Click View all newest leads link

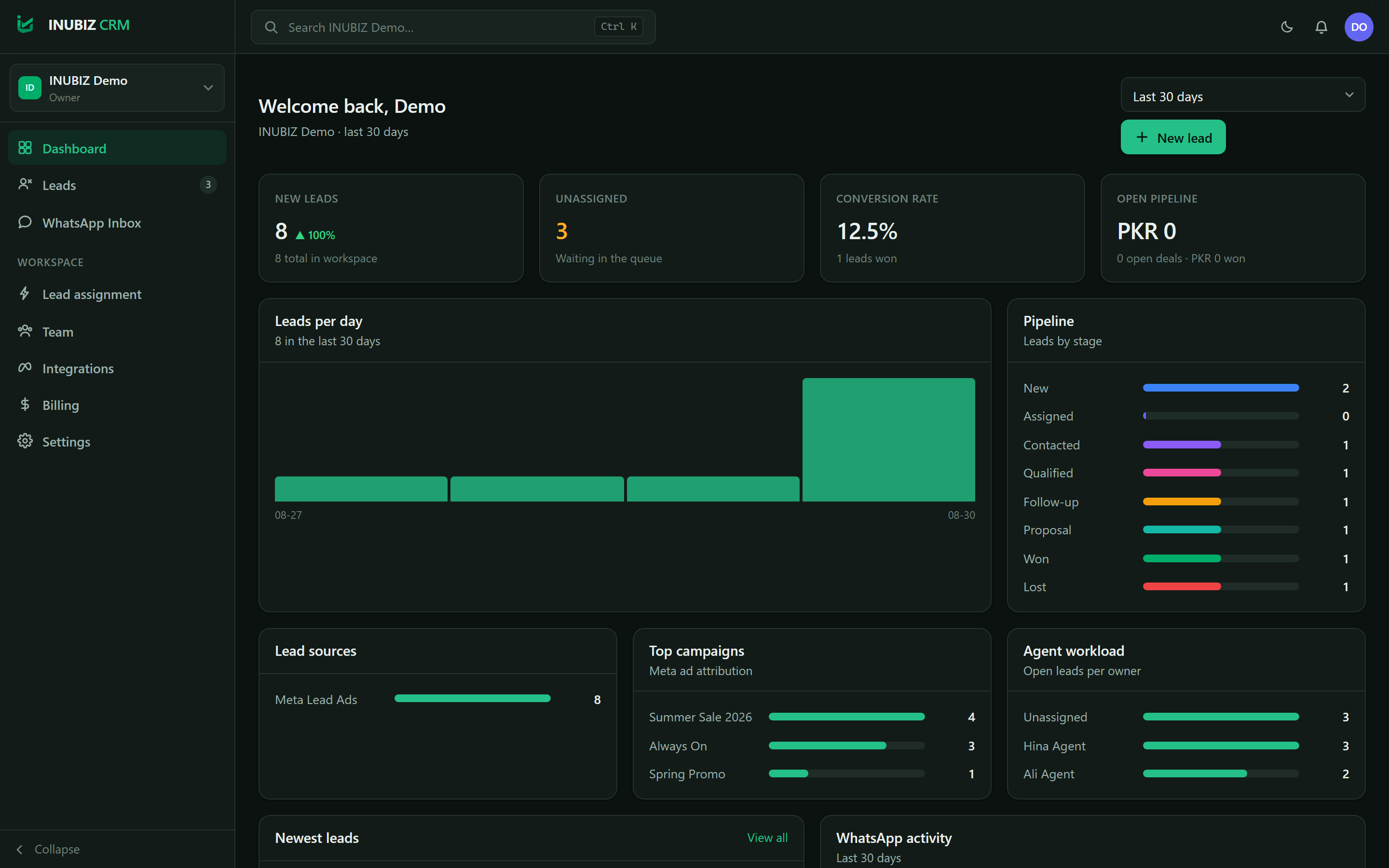coord(767,838)
